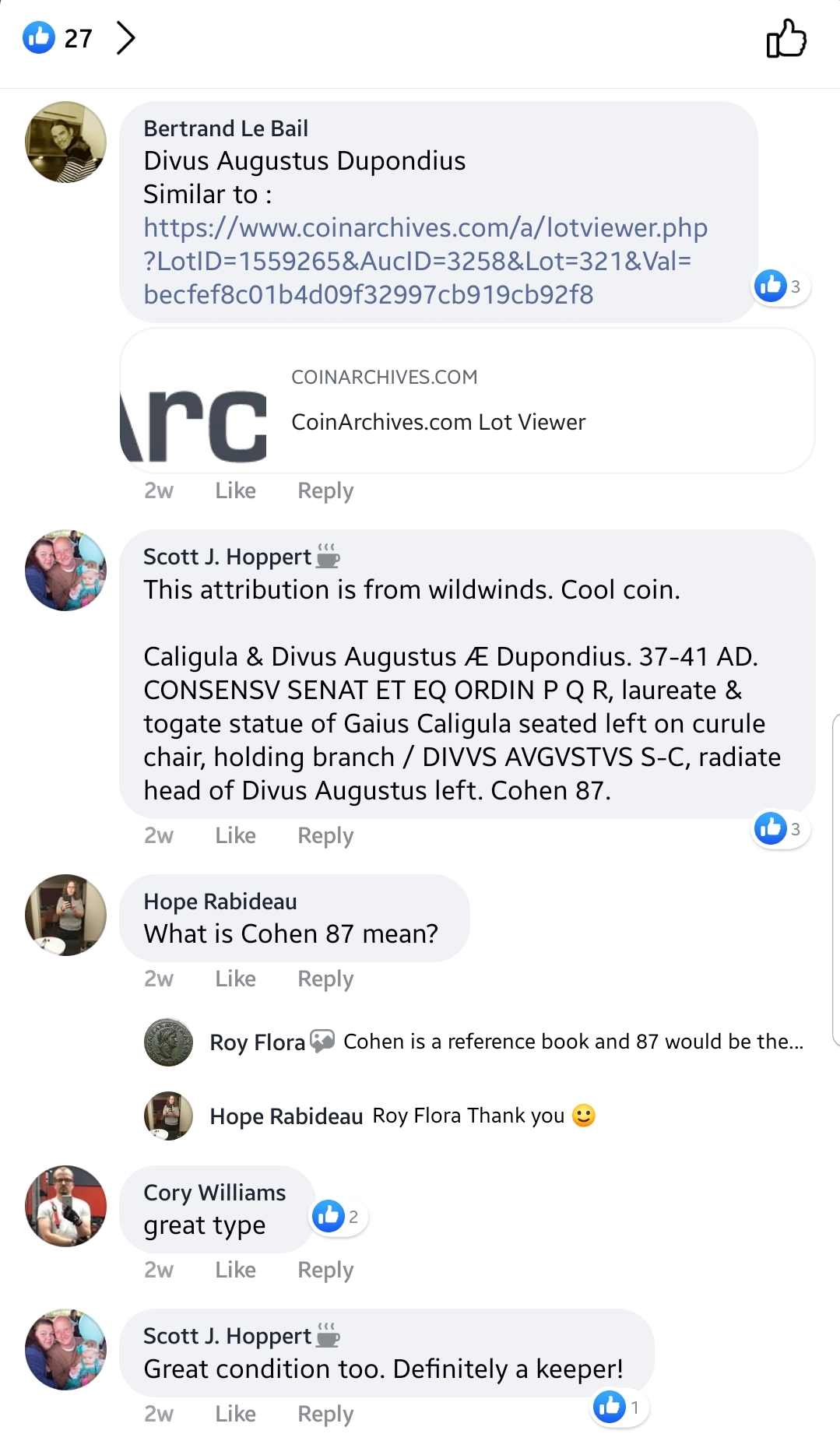Image resolution: width=840 pixels, height=1448 pixels.
Task: View the 2 likes on Cory Williams' comment
Action: click(339, 1217)
